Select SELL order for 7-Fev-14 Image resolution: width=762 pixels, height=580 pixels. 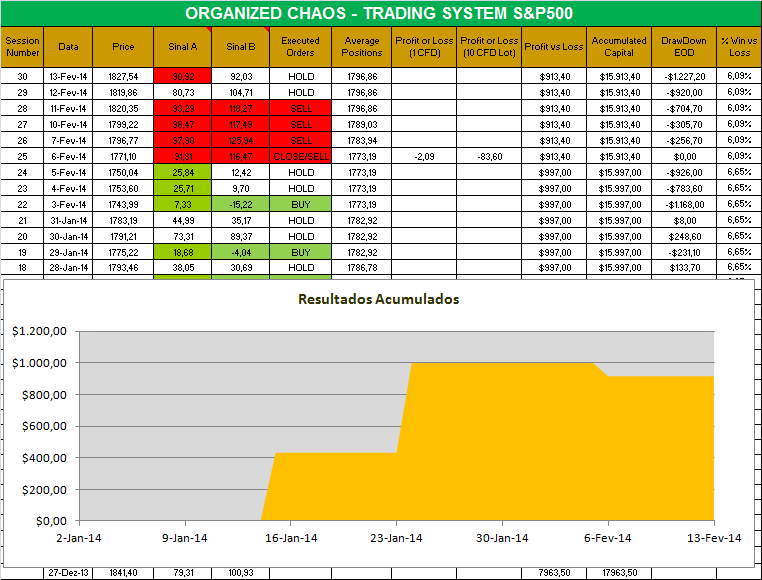coord(300,141)
